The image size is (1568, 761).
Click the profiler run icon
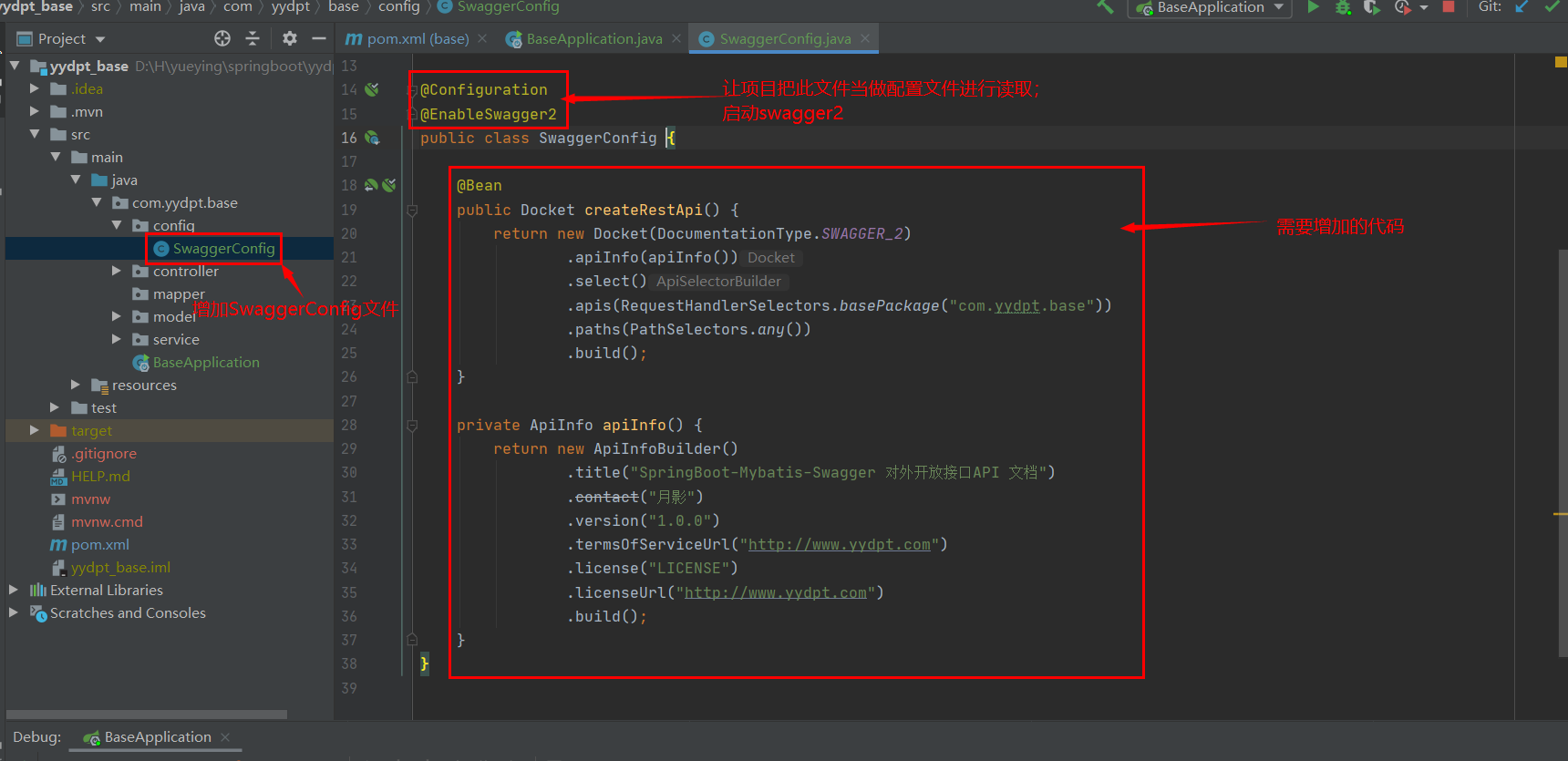1402,7
